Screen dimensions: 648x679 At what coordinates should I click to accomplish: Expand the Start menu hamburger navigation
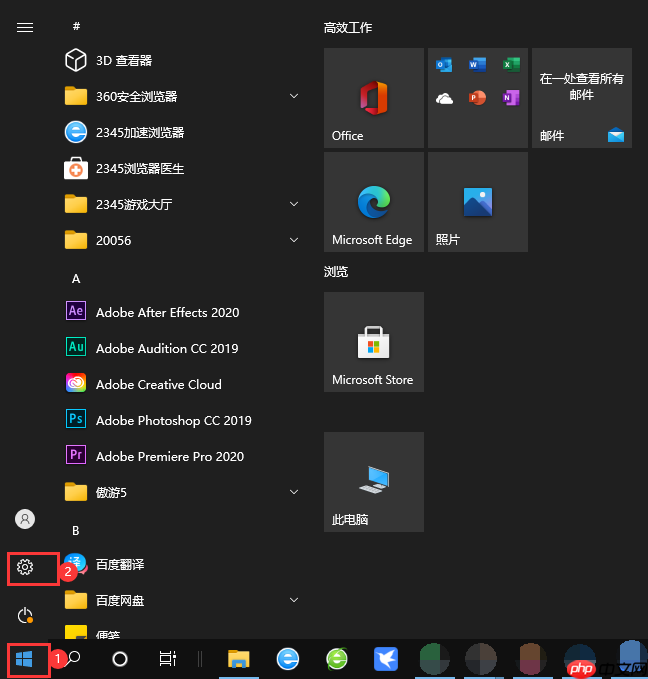(25, 28)
